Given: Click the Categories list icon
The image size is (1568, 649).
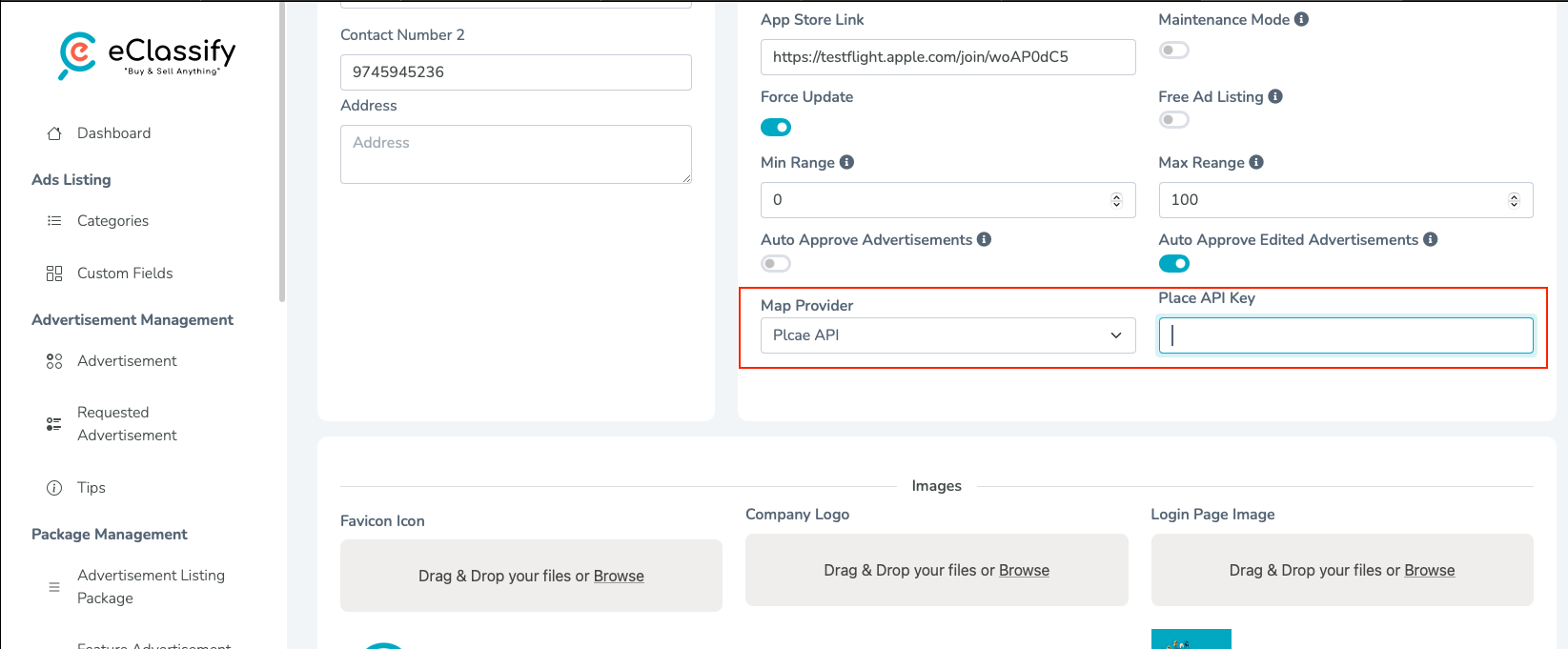Looking at the screenshot, I should pos(54,221).
